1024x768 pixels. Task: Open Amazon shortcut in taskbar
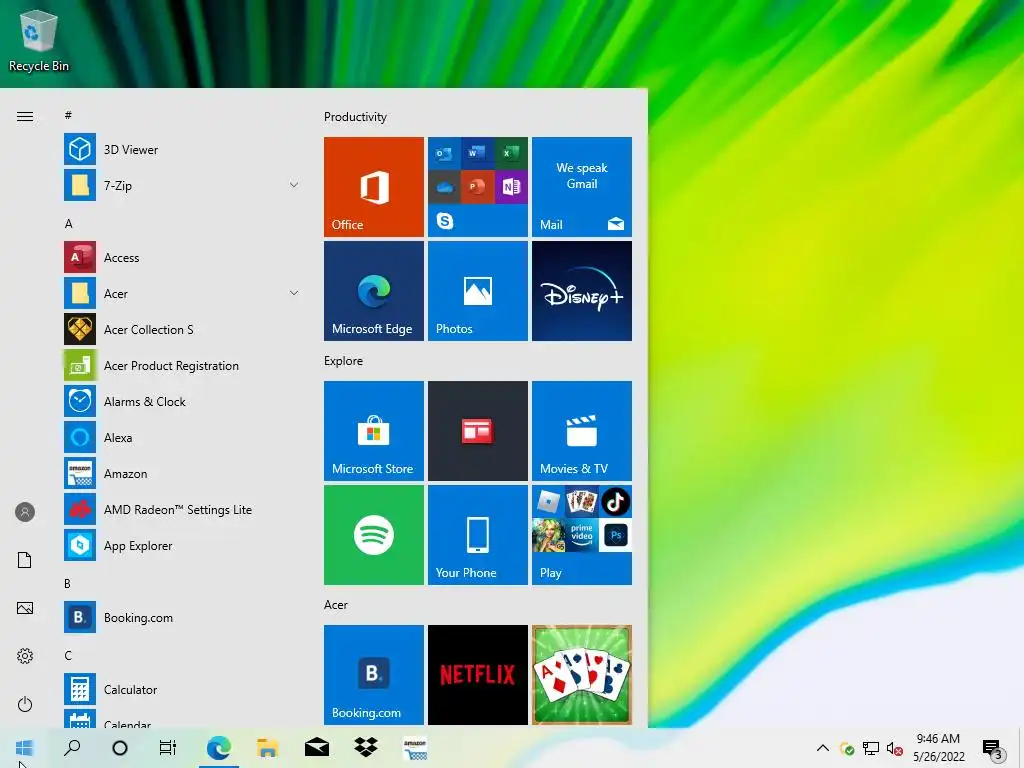click(x=415, y=748)
